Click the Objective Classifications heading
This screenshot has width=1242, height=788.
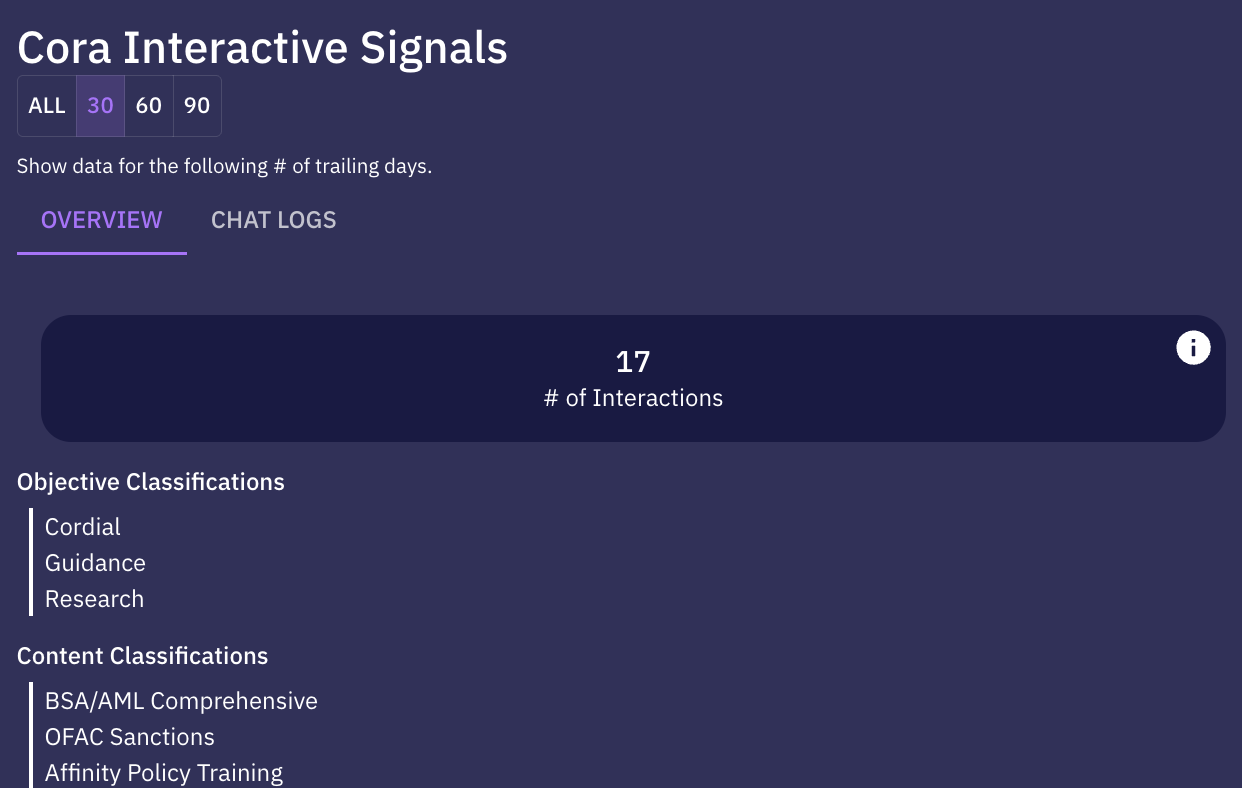click(x=151, y=482)
